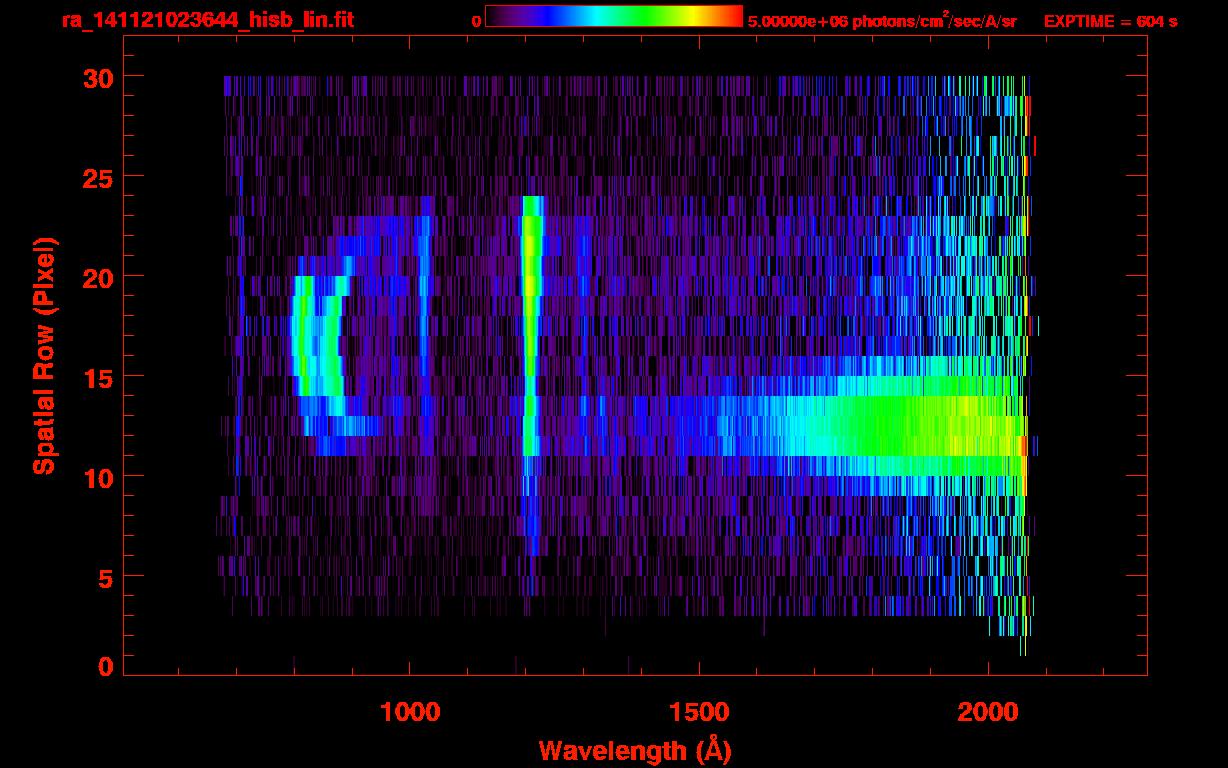Click the Wavelength (Å) axis title
The height and width of the screenshot is (768, 1228).
click(x=633, y=750)
